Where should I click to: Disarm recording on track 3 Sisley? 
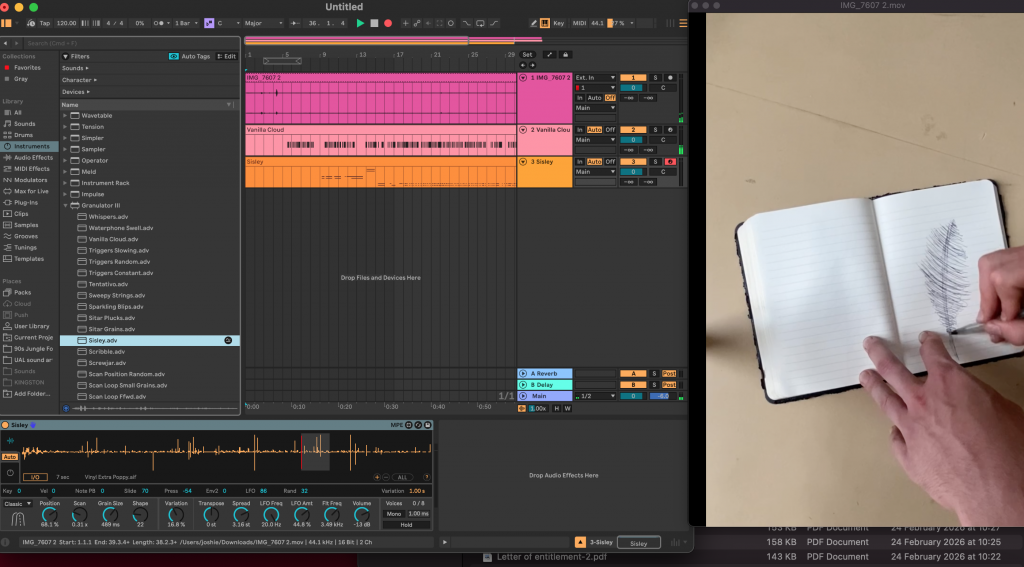point(670,162)
